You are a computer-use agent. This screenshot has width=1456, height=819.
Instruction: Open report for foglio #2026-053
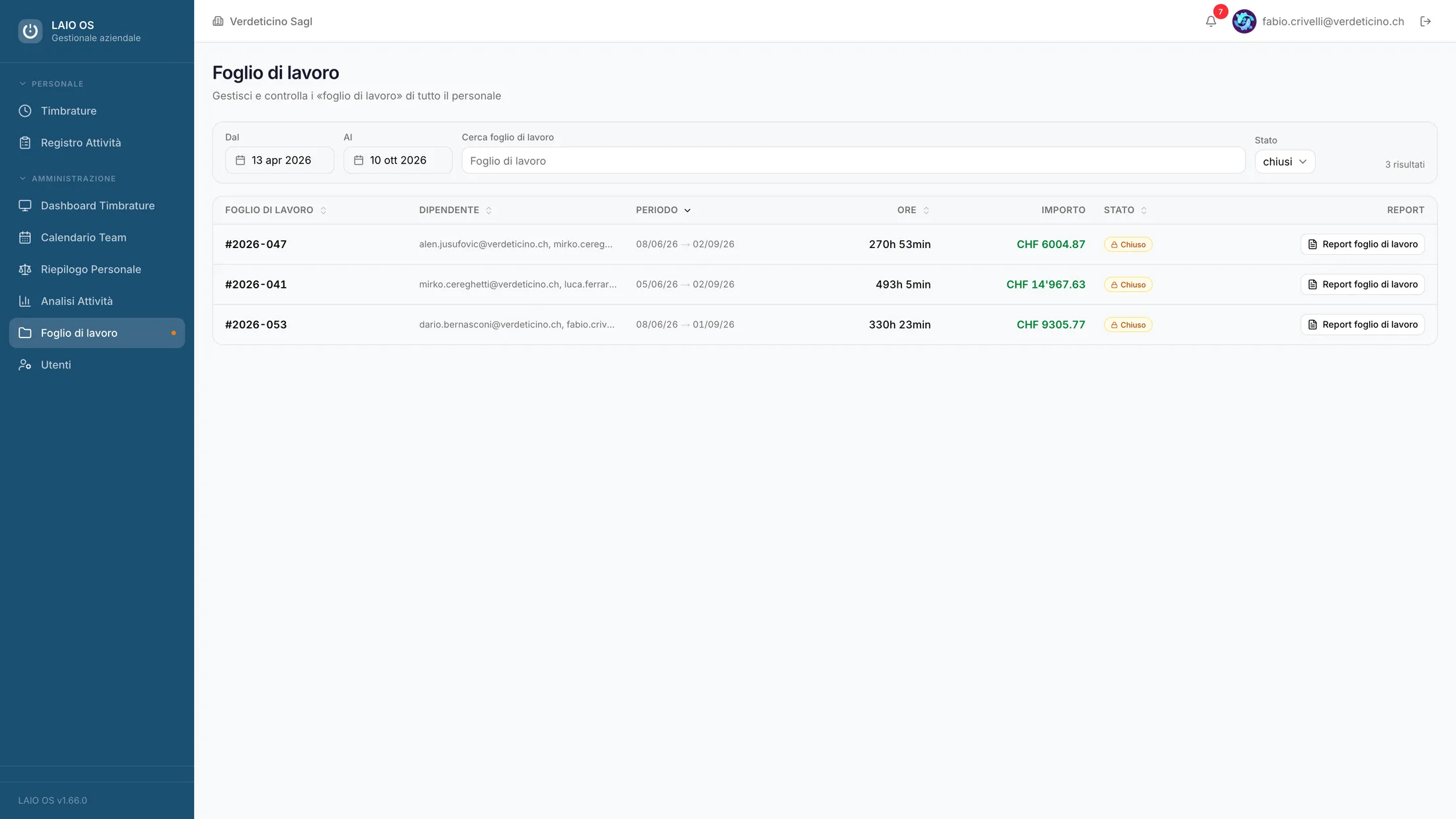coord(1363,324)
